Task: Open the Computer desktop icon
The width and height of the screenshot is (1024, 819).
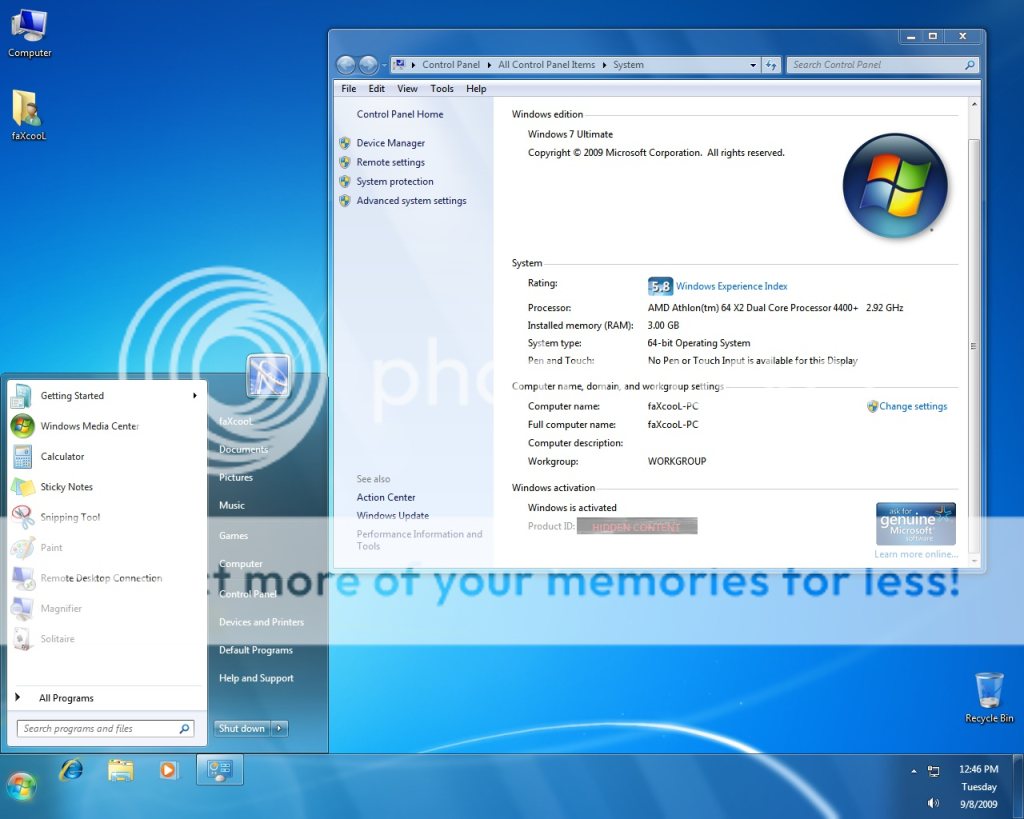Action: click(29, 33)
